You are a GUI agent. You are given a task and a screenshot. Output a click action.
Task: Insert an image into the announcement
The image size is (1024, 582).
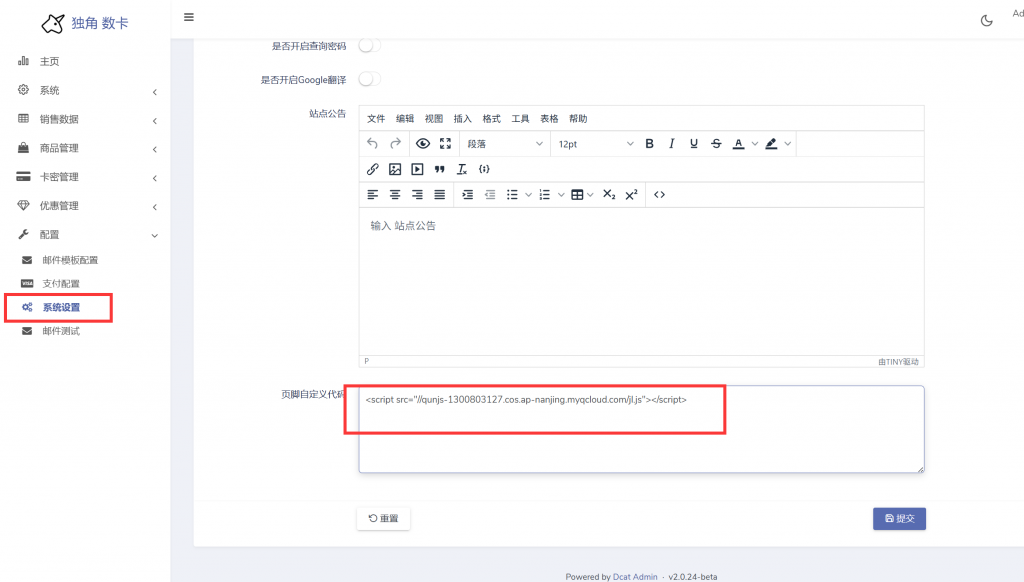pos(395,169)
